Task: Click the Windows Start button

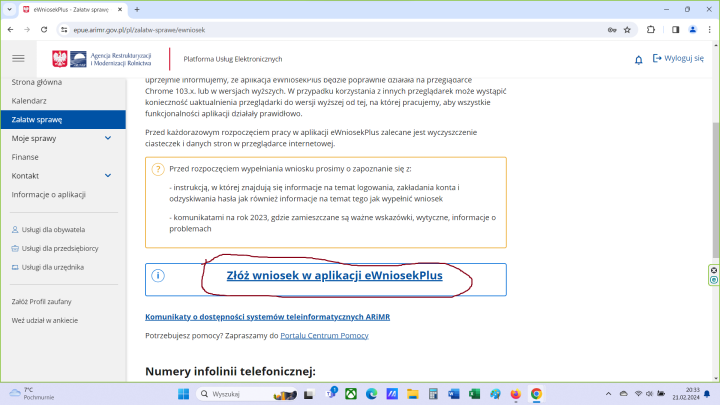Action: [x=184, y=394]
